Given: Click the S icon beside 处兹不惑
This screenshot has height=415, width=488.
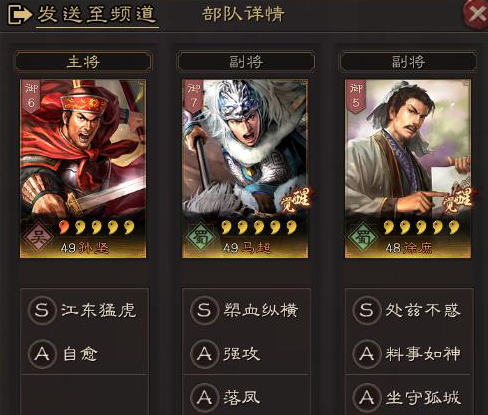Looking at the screenshot, I should (367, 310).
